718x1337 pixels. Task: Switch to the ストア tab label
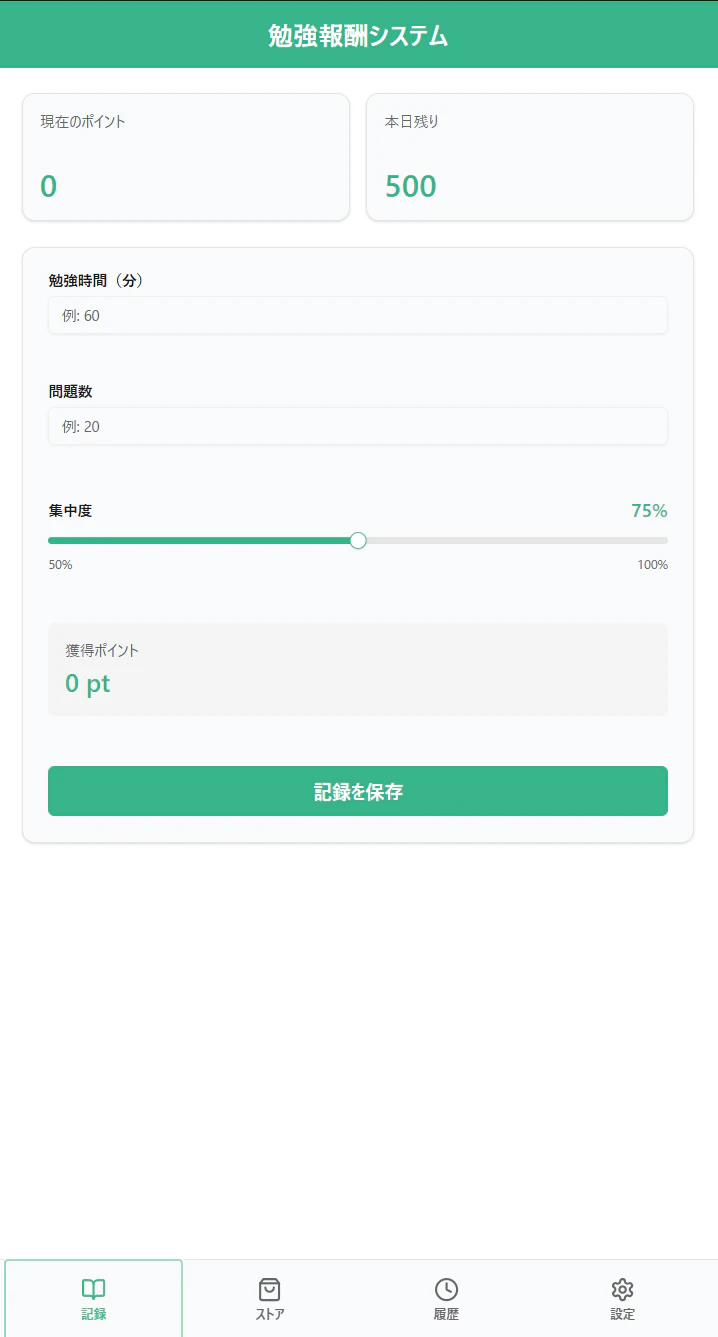pos(270,1314)
